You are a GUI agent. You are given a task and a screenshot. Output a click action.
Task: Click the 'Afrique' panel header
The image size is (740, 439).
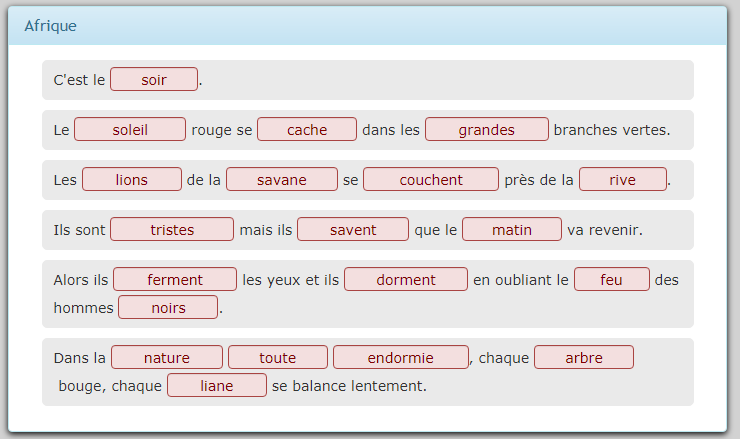(367, 26)
